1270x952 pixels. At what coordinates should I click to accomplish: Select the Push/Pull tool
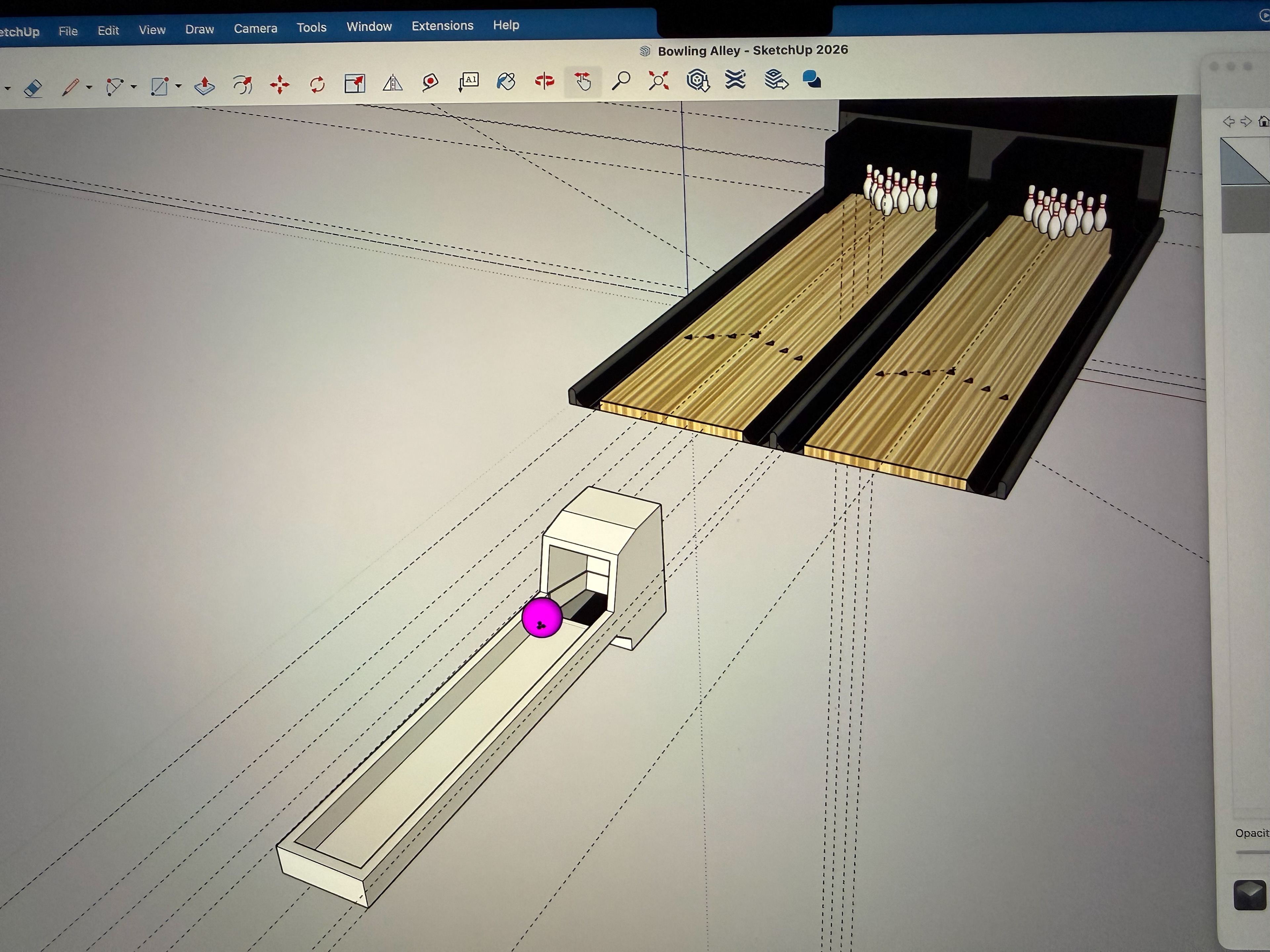click(x=204, y=86)
